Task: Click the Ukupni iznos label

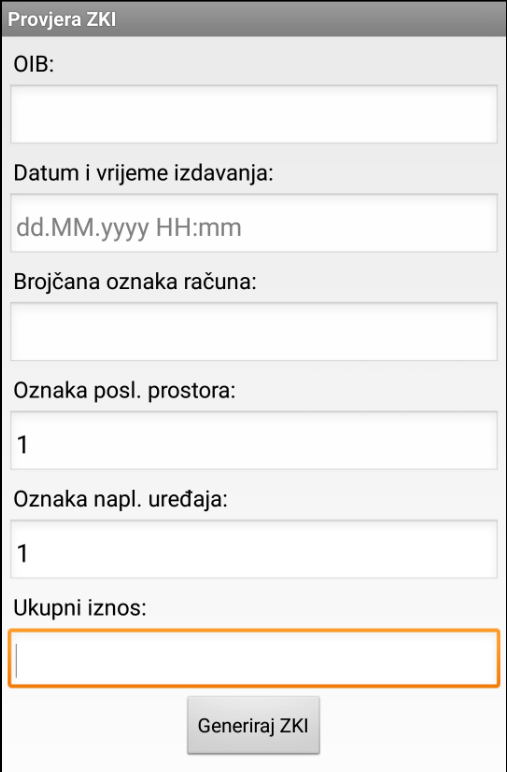Action: coord(80,609)
